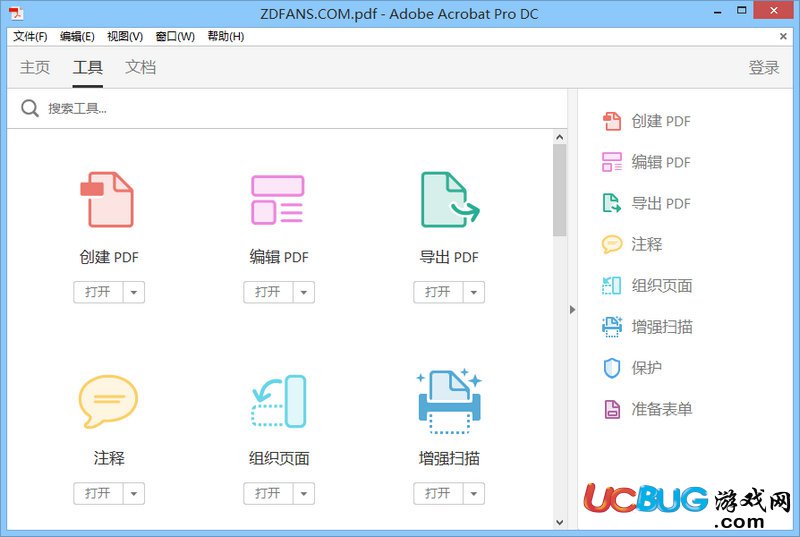Click 增强扫描 label in right sidebar
Screen dimensions: 800x537
(x=662, y=326)
